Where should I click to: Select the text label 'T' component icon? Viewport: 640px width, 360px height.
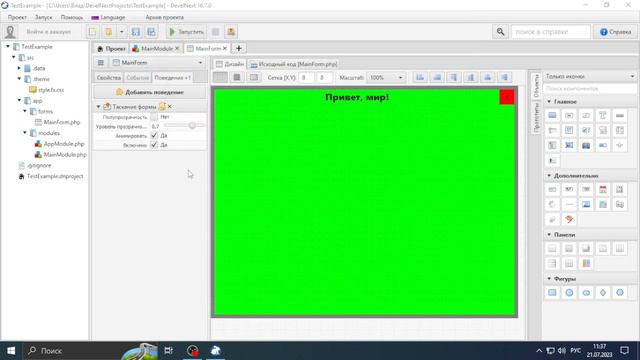(603, 116)
